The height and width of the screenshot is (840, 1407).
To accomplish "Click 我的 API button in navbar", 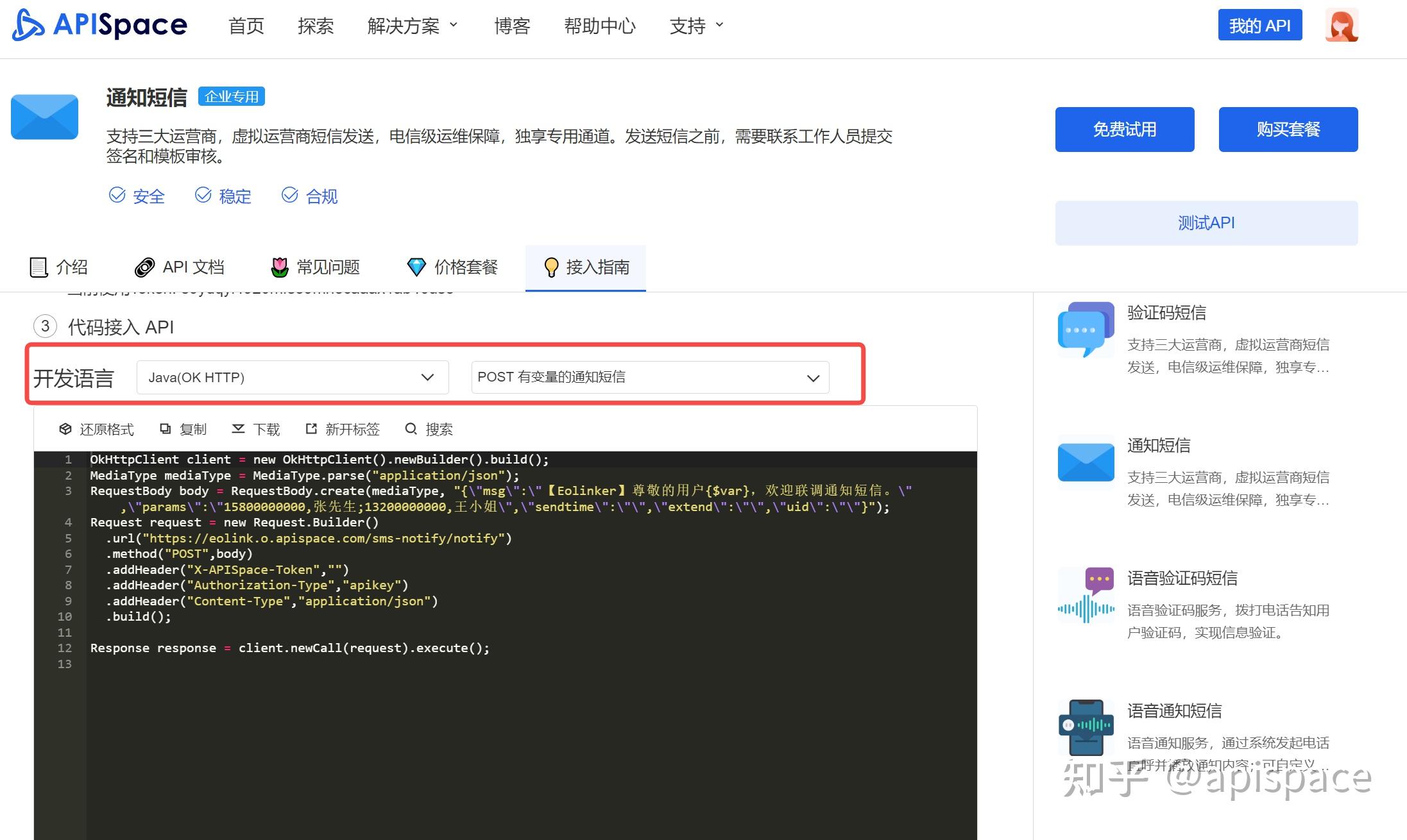I will [x=1259, y=25].
